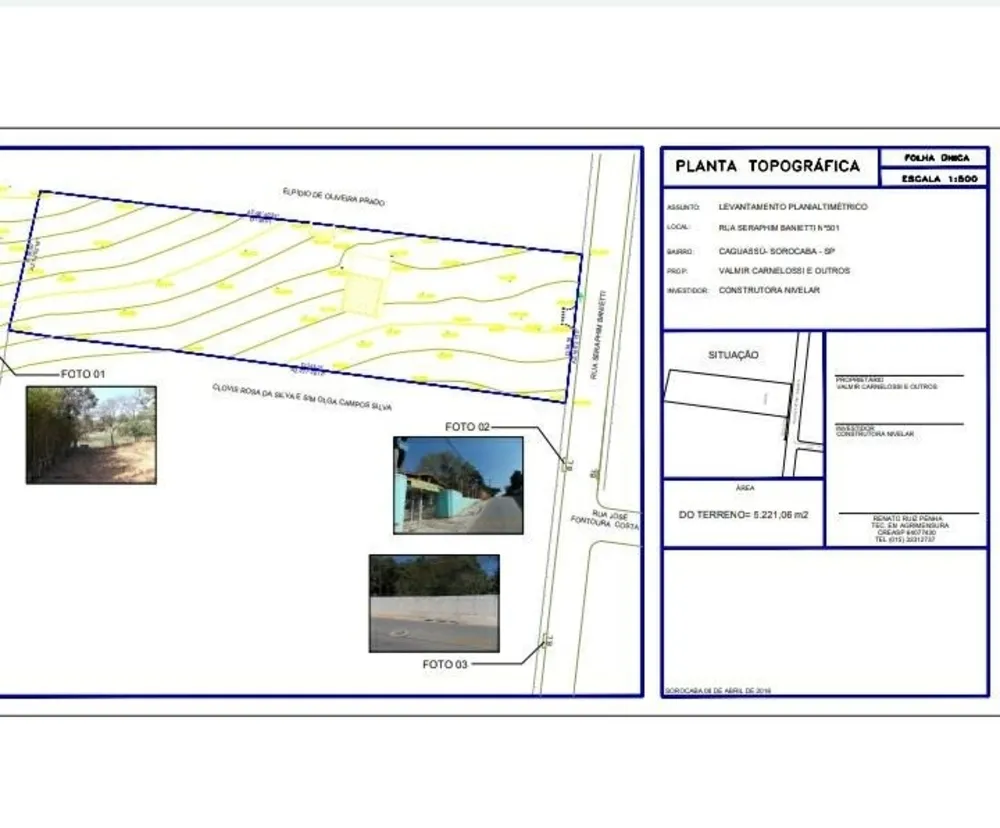
Task: Click the FOTO 02 label
Action: click(467, 427)
